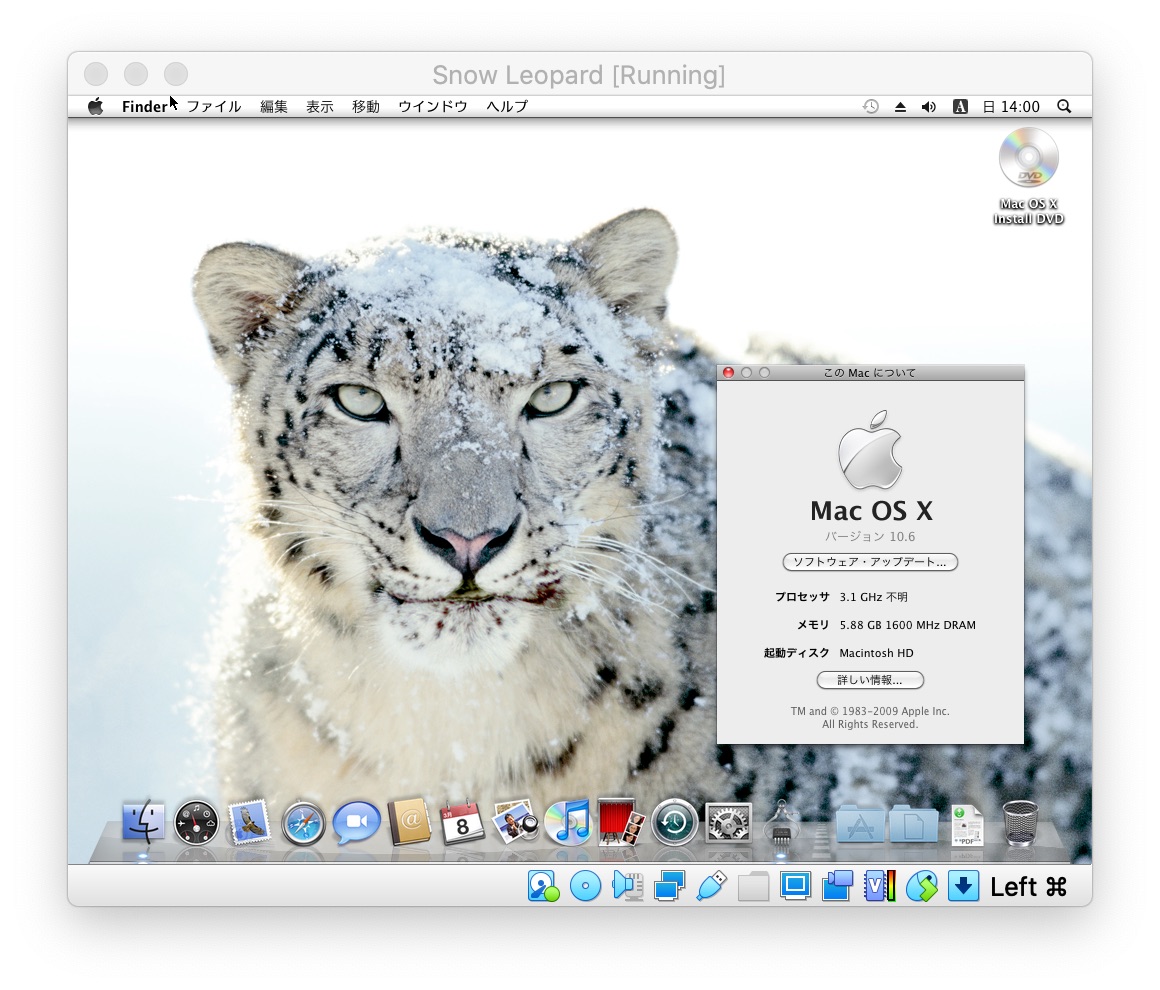Click VirtualBox hard disk activity indicator
1160x990 pixels.
[x=544, y=886]
